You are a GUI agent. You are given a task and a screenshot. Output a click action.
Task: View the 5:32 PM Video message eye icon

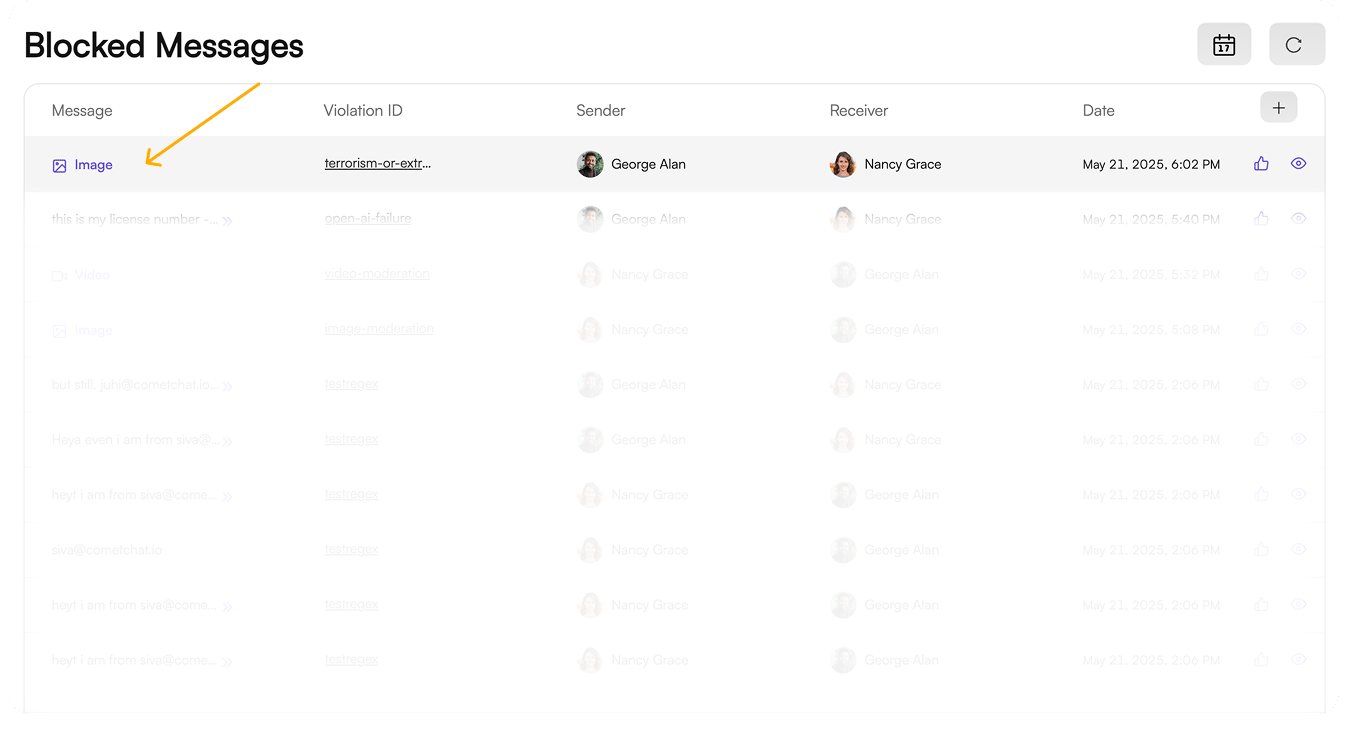click(1299, 274)
